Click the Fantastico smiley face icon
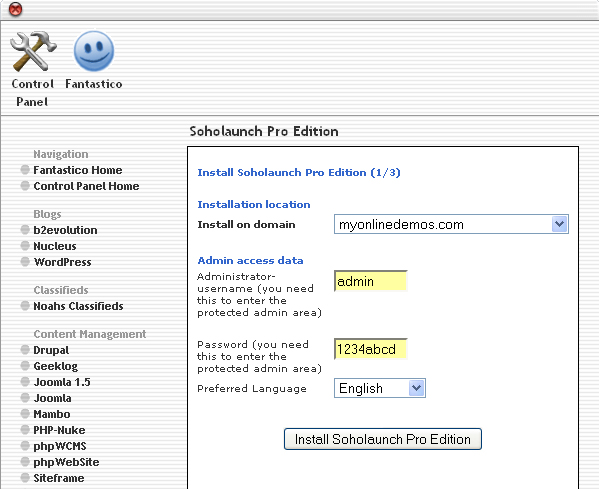 click(94, 51)
